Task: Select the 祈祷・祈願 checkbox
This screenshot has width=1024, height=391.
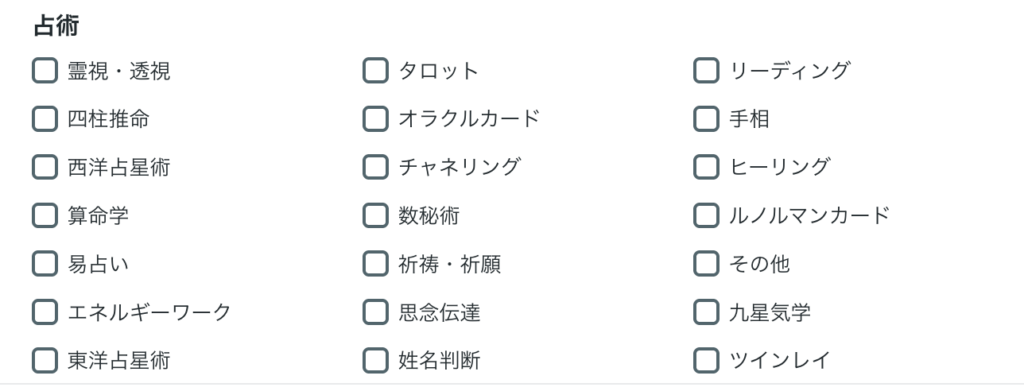Action: (376, 264)
